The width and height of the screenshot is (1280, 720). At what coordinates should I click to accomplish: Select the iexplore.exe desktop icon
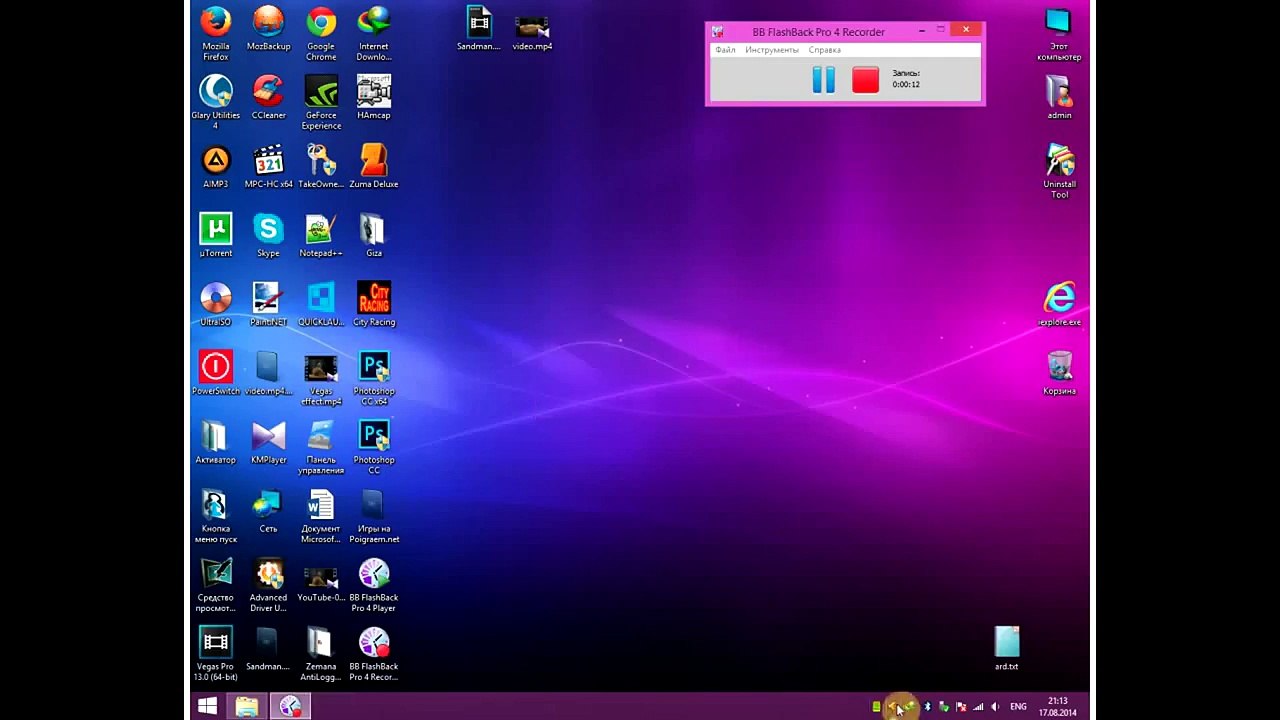[1059, 304]
